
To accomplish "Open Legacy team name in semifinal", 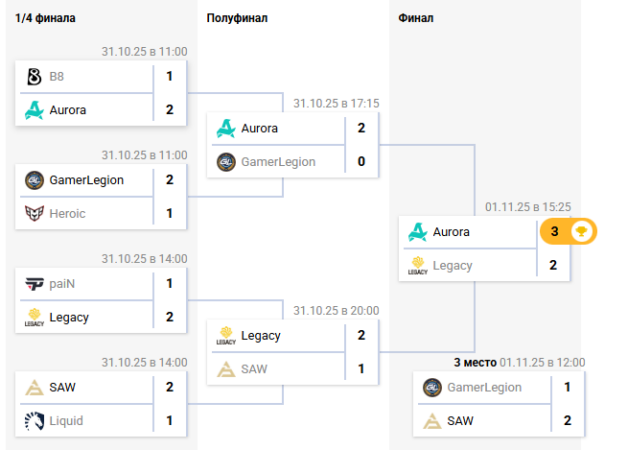I will pyautogui.click(x=261, y=335).
